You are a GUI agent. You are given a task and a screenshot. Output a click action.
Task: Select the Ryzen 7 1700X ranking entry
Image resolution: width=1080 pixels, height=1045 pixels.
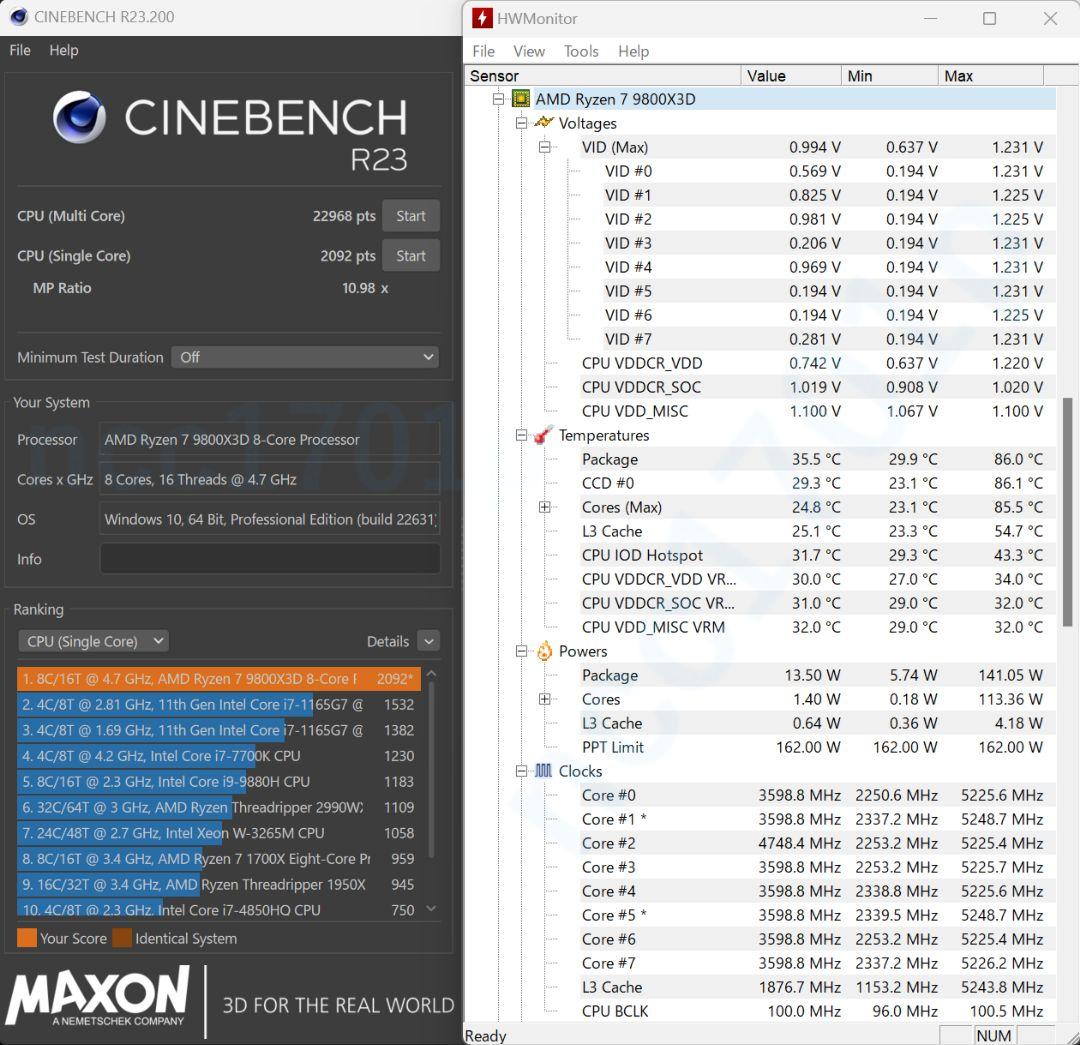click(218, 859)
